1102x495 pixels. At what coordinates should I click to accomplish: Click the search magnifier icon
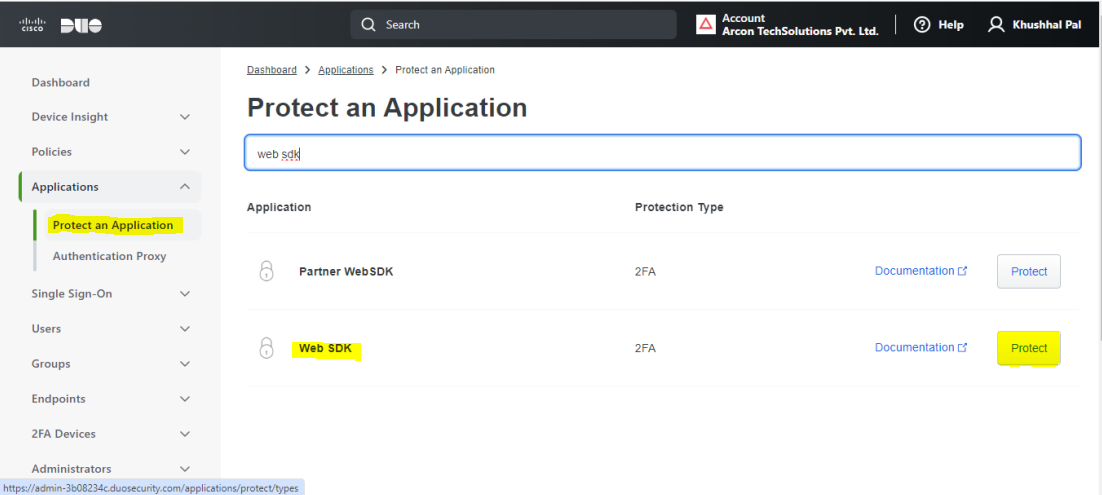[x=368, y=25]
